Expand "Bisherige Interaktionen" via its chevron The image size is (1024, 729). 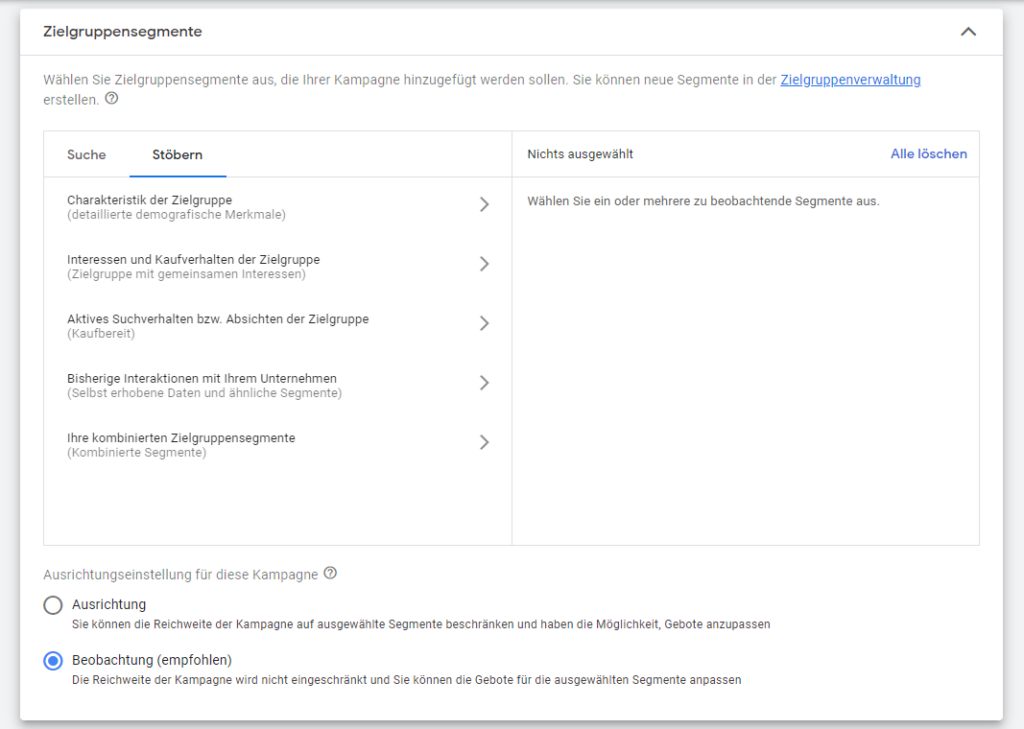[484, 382]
